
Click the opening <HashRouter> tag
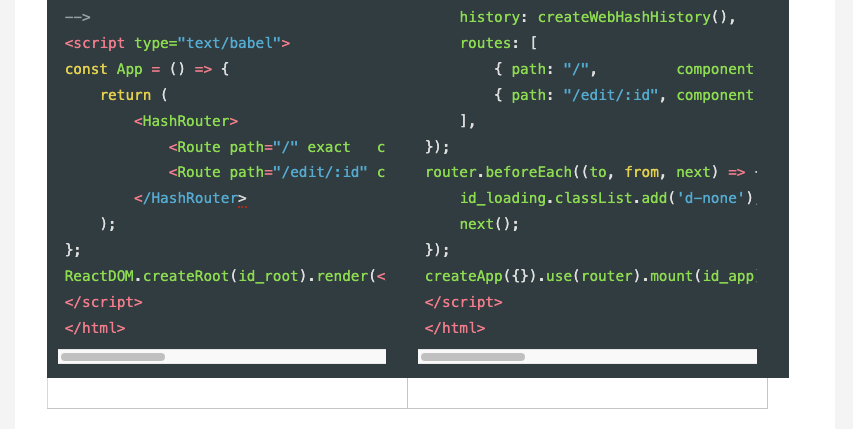186,121
